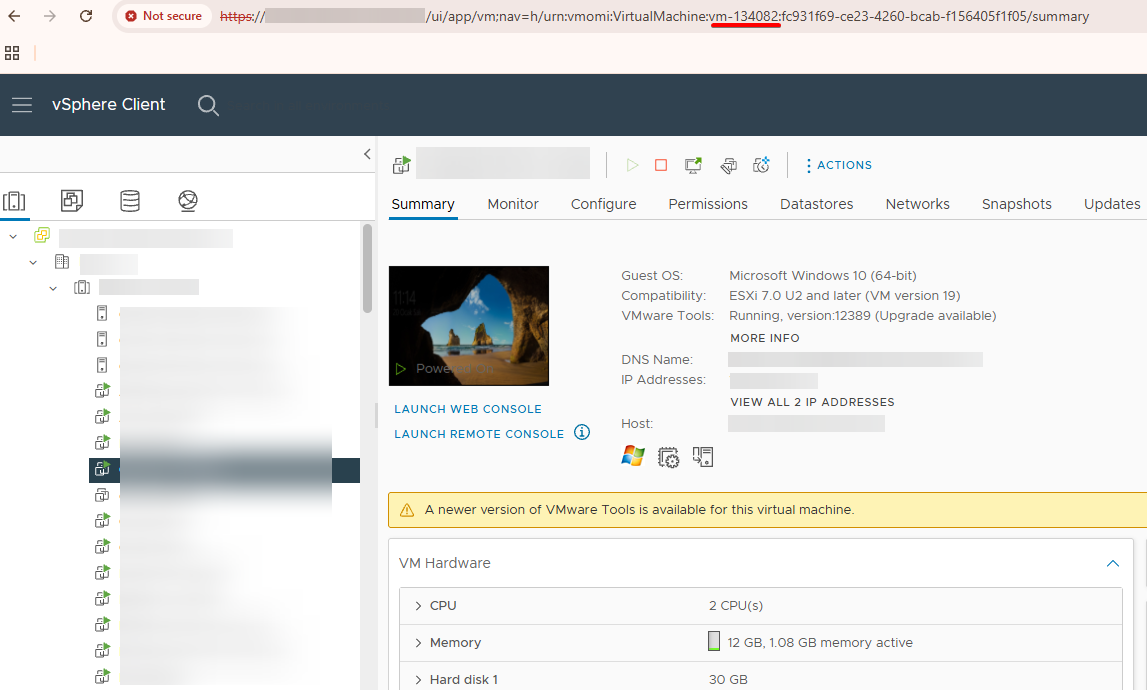This screenshot has width=1147, height=690.
Task: Switch to VMs and Templates view icon
Action: pyautogui.click(x=72, y=201)
